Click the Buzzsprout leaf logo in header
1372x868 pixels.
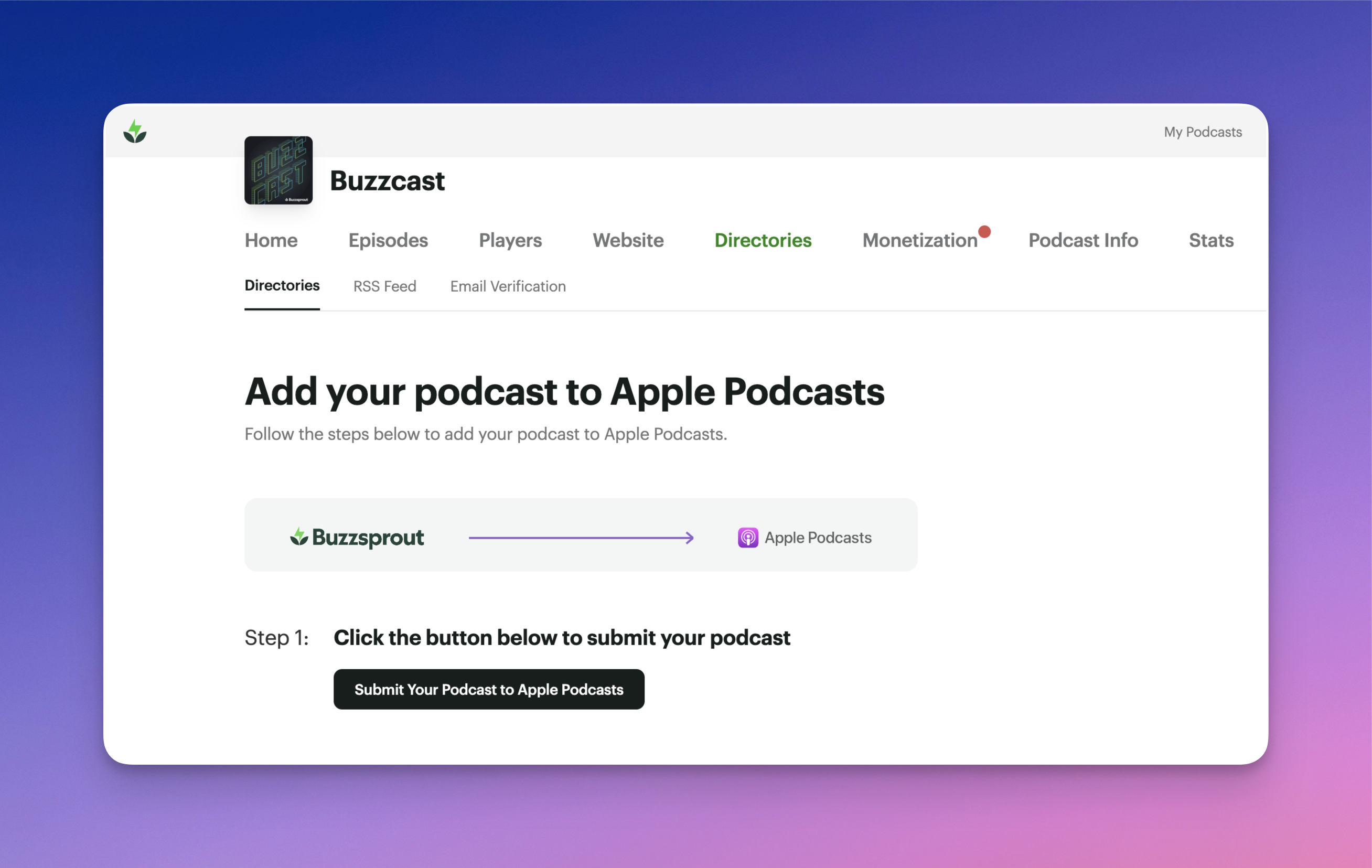(x=135, y=132)
